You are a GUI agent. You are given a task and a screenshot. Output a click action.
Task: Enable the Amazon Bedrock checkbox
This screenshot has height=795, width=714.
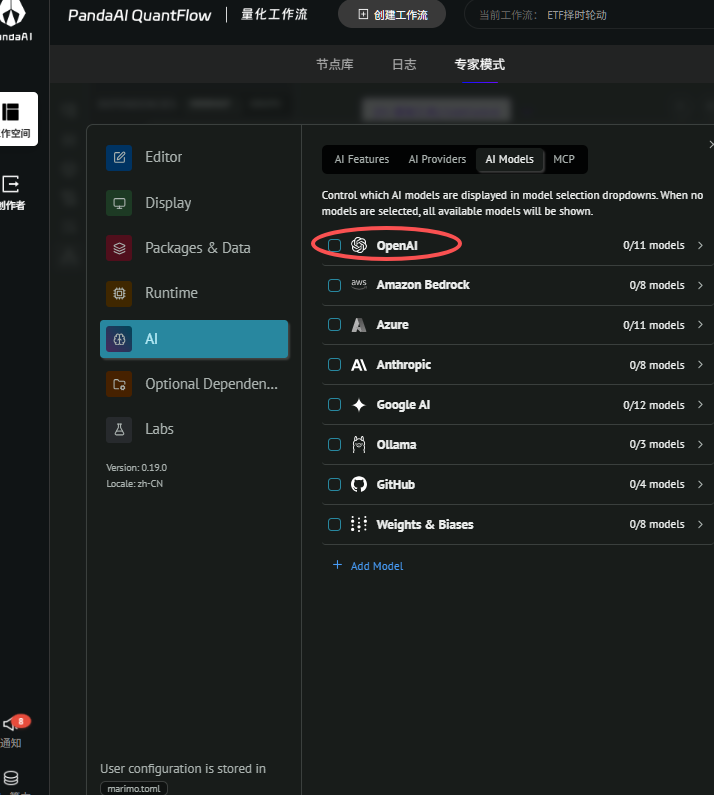point(335,285)
